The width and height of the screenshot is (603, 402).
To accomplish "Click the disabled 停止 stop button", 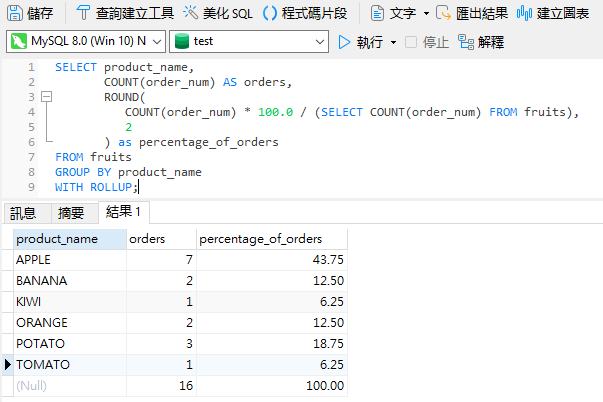I will (427, 42).
